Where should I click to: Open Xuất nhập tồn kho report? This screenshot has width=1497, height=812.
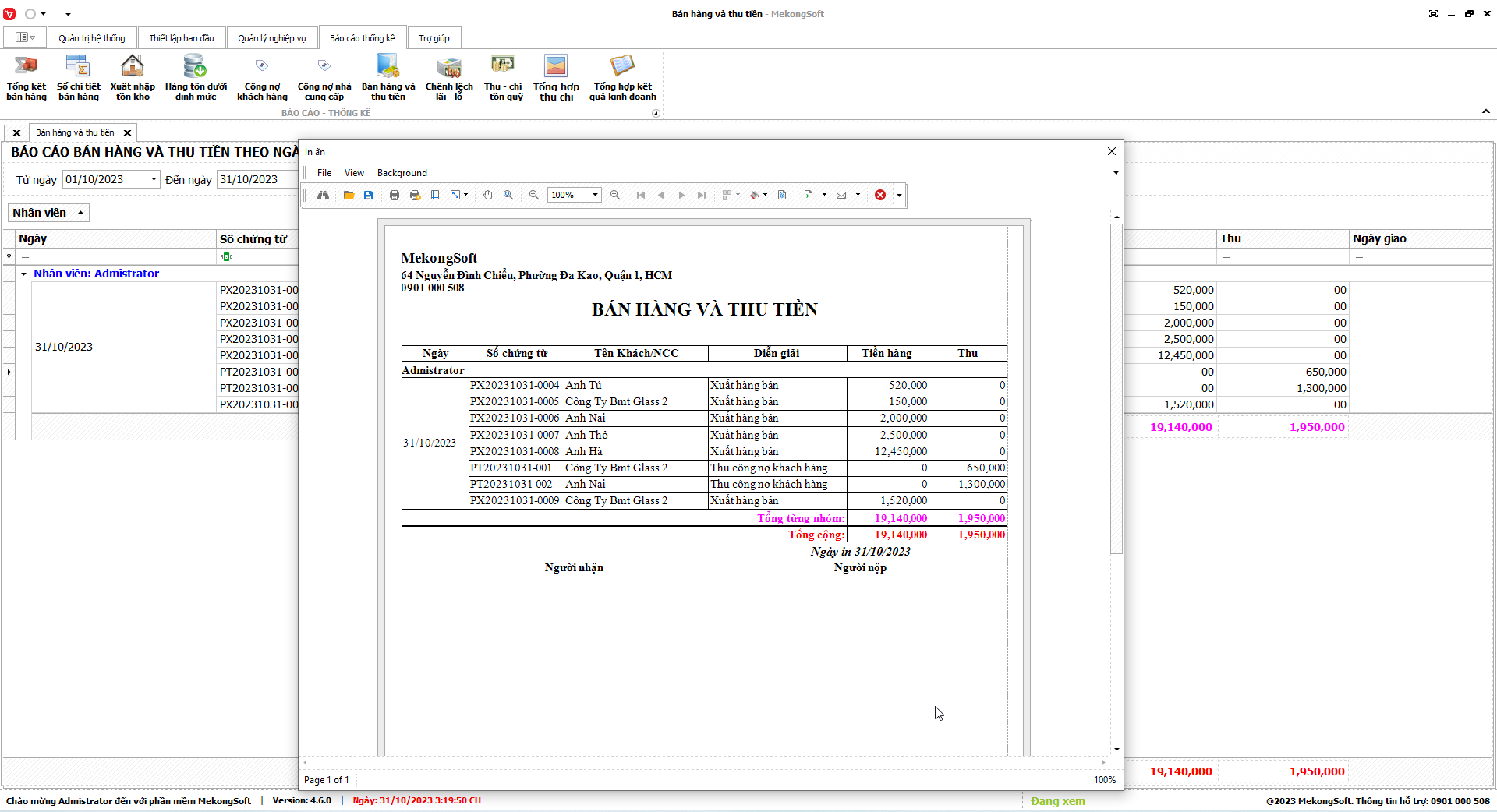133,78
